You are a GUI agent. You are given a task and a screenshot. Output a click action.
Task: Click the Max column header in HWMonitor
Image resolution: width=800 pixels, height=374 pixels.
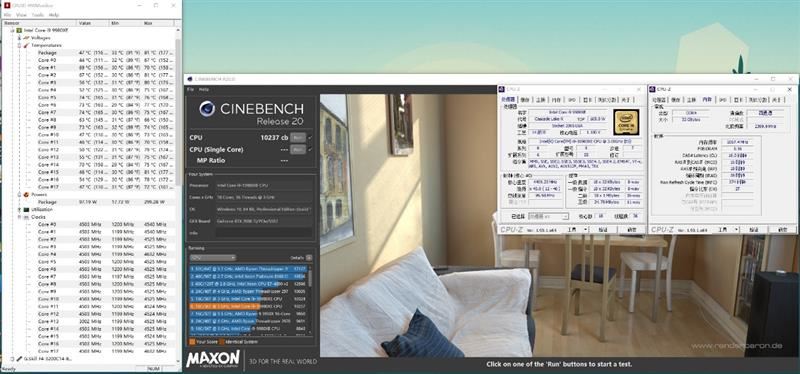[159, 23]
